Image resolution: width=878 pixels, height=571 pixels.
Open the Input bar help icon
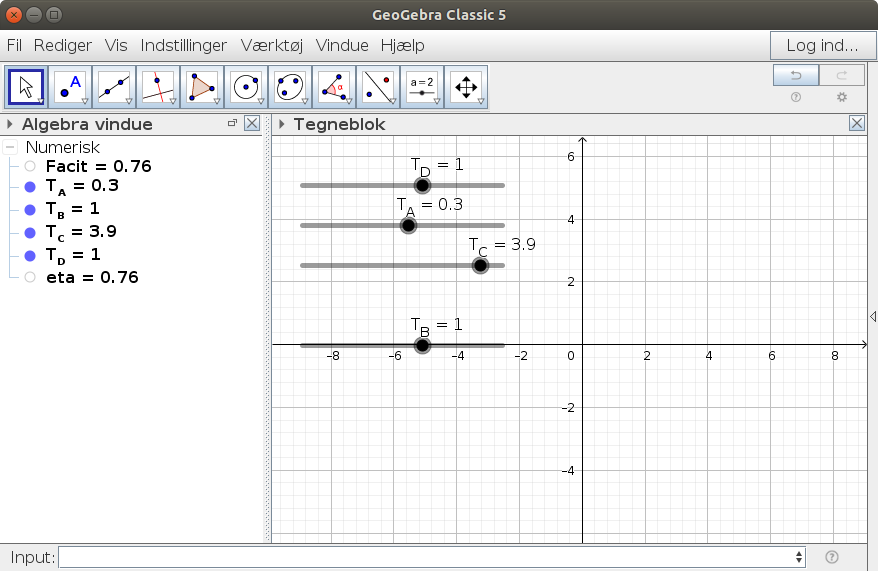click(832, 557)
